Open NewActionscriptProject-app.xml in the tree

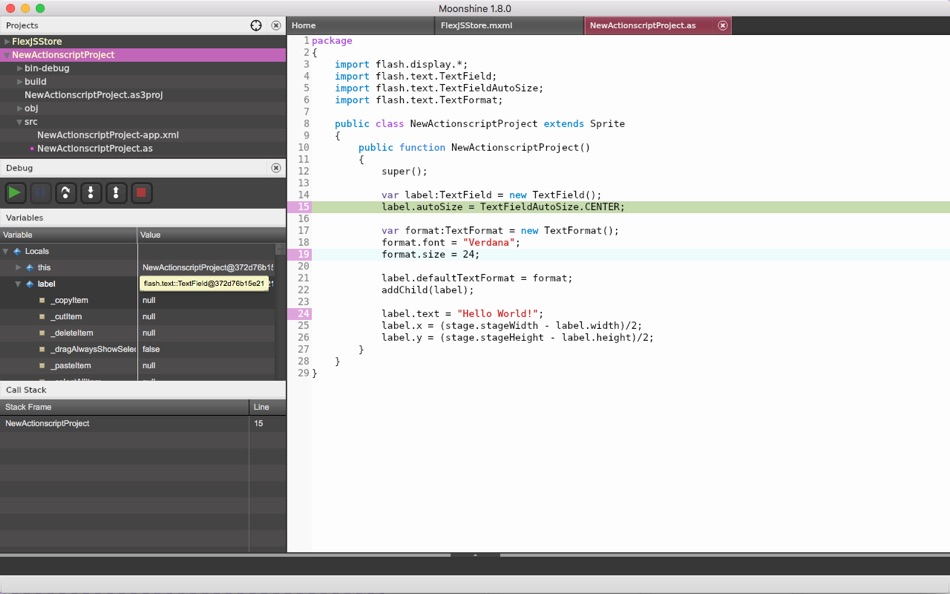click(x=108, y=135)
